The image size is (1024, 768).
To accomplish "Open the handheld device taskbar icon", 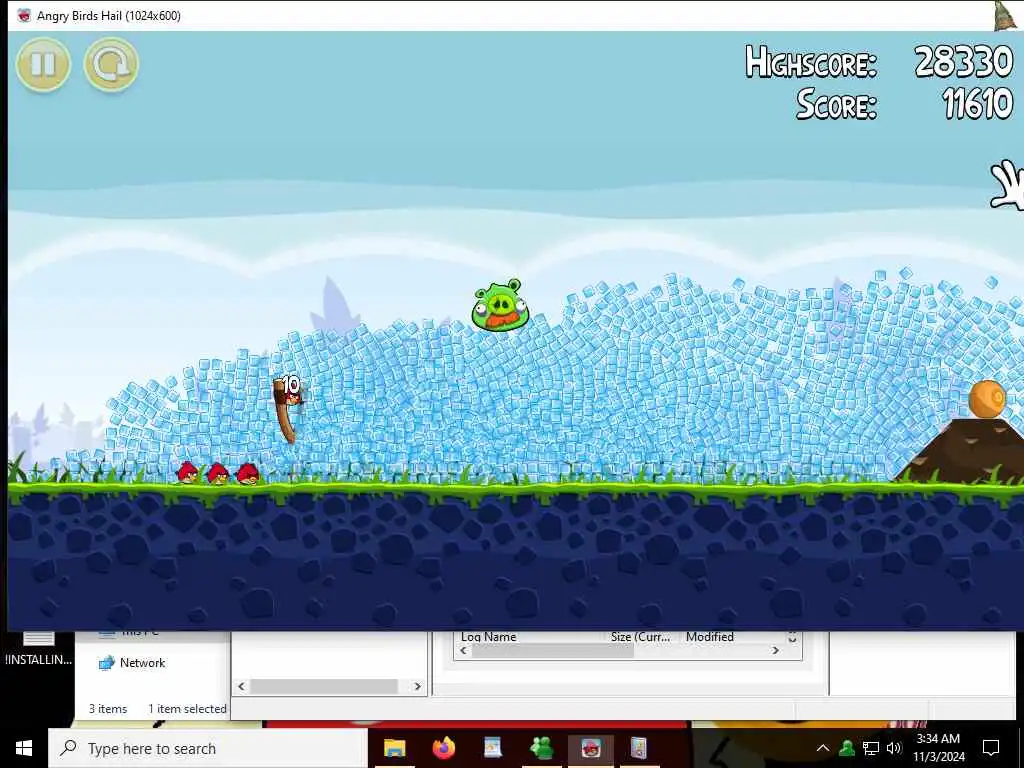I will point(639,748).
